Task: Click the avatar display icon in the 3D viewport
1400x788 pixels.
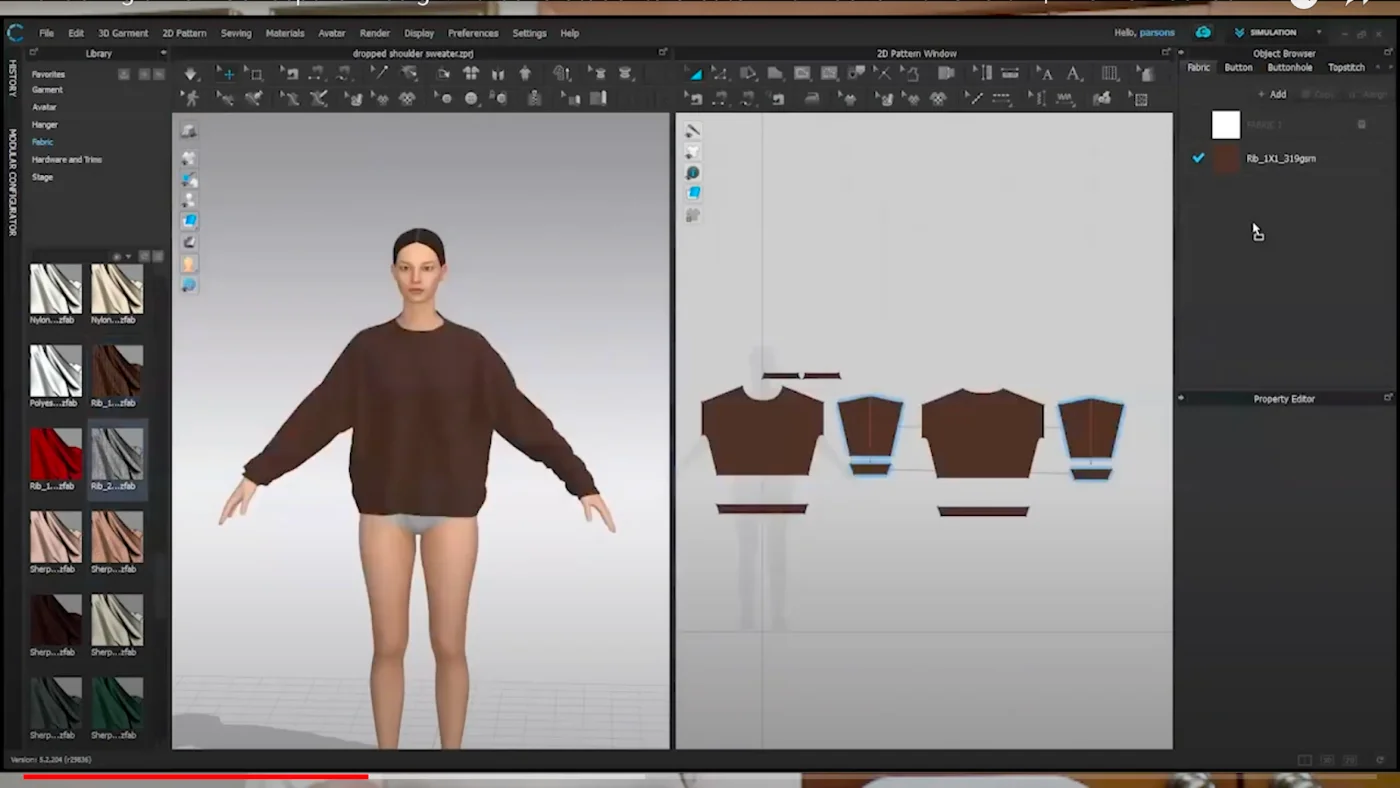Action: pyautogui.click(x=188, y=264)
